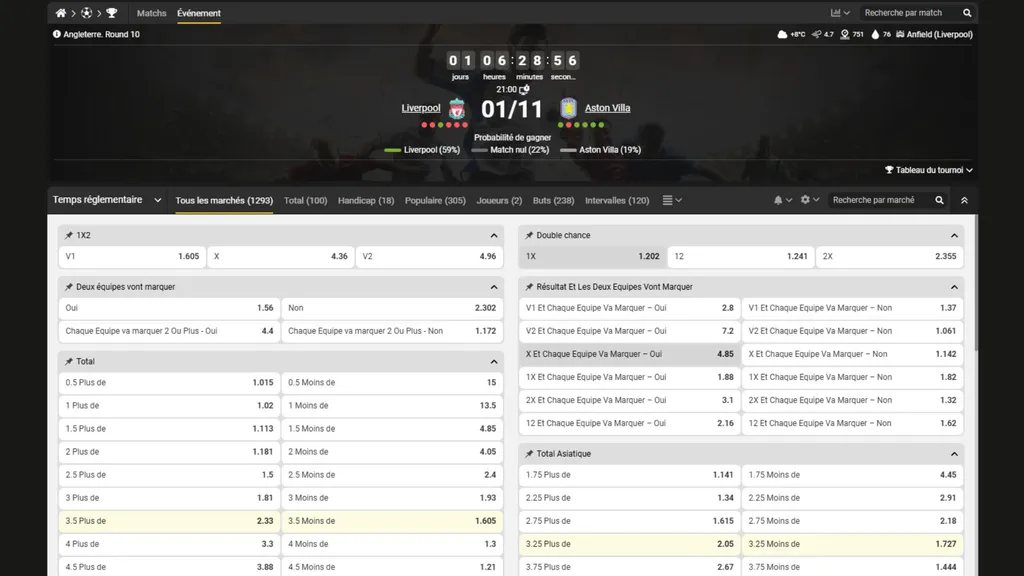
Task: Expand the Tableau du tournoi panel
Action: pos(929,170)
